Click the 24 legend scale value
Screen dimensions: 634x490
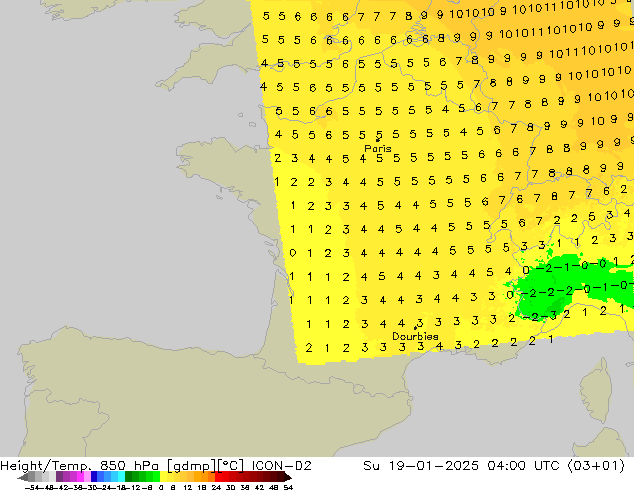[x=216, y=487]
